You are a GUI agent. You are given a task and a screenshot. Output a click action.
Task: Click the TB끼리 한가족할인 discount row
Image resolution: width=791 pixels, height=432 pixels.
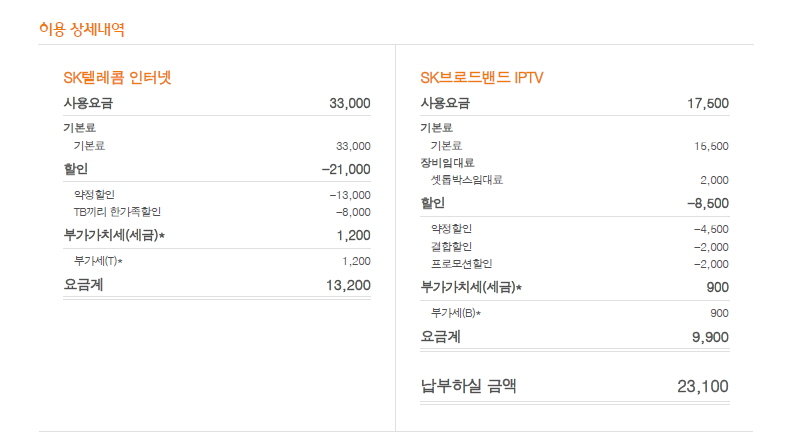(x=117, y=211)
